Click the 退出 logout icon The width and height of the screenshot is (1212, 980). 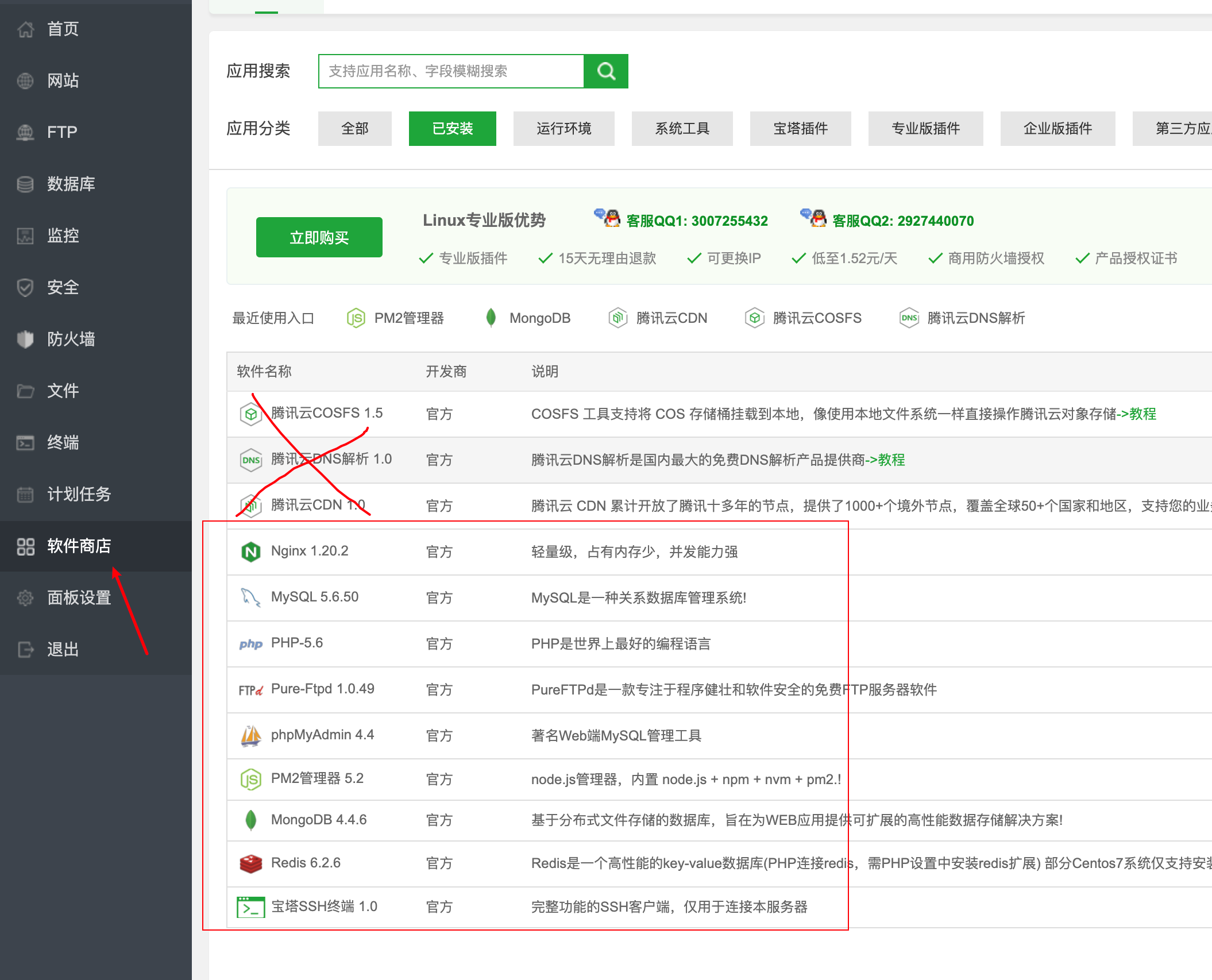(25, 650)
